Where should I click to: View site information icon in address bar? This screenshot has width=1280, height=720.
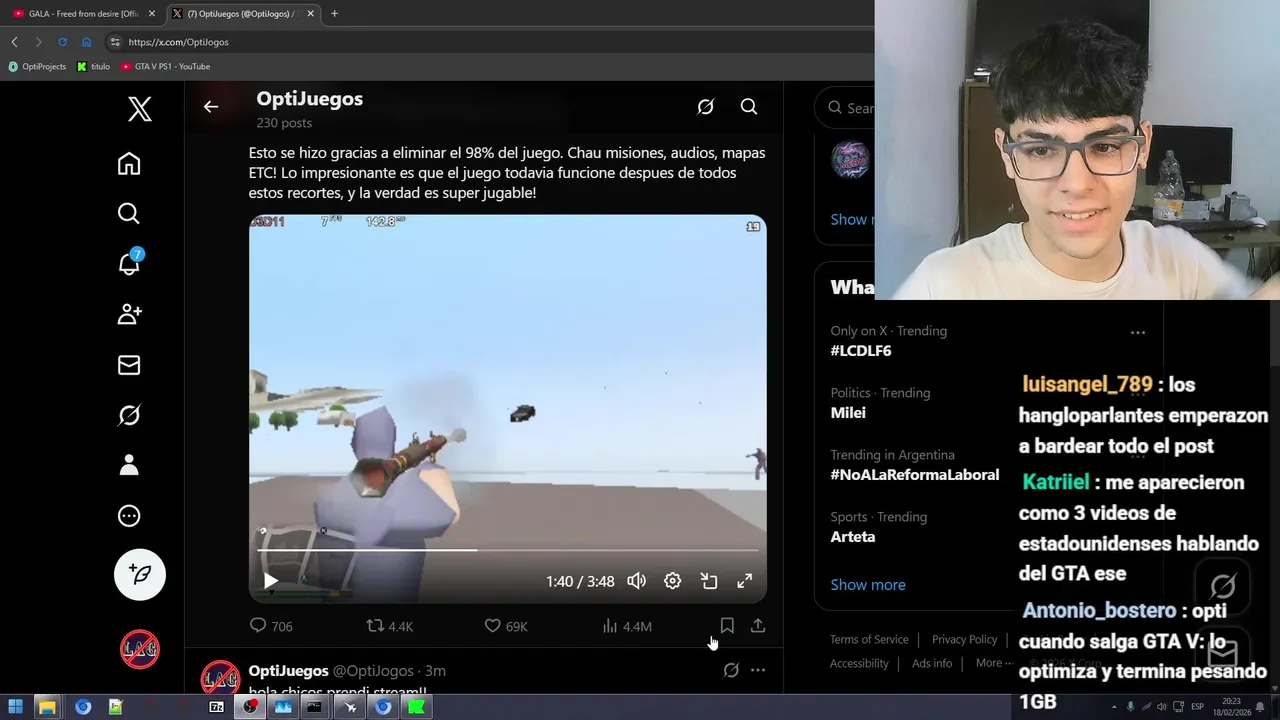(115, 42)
